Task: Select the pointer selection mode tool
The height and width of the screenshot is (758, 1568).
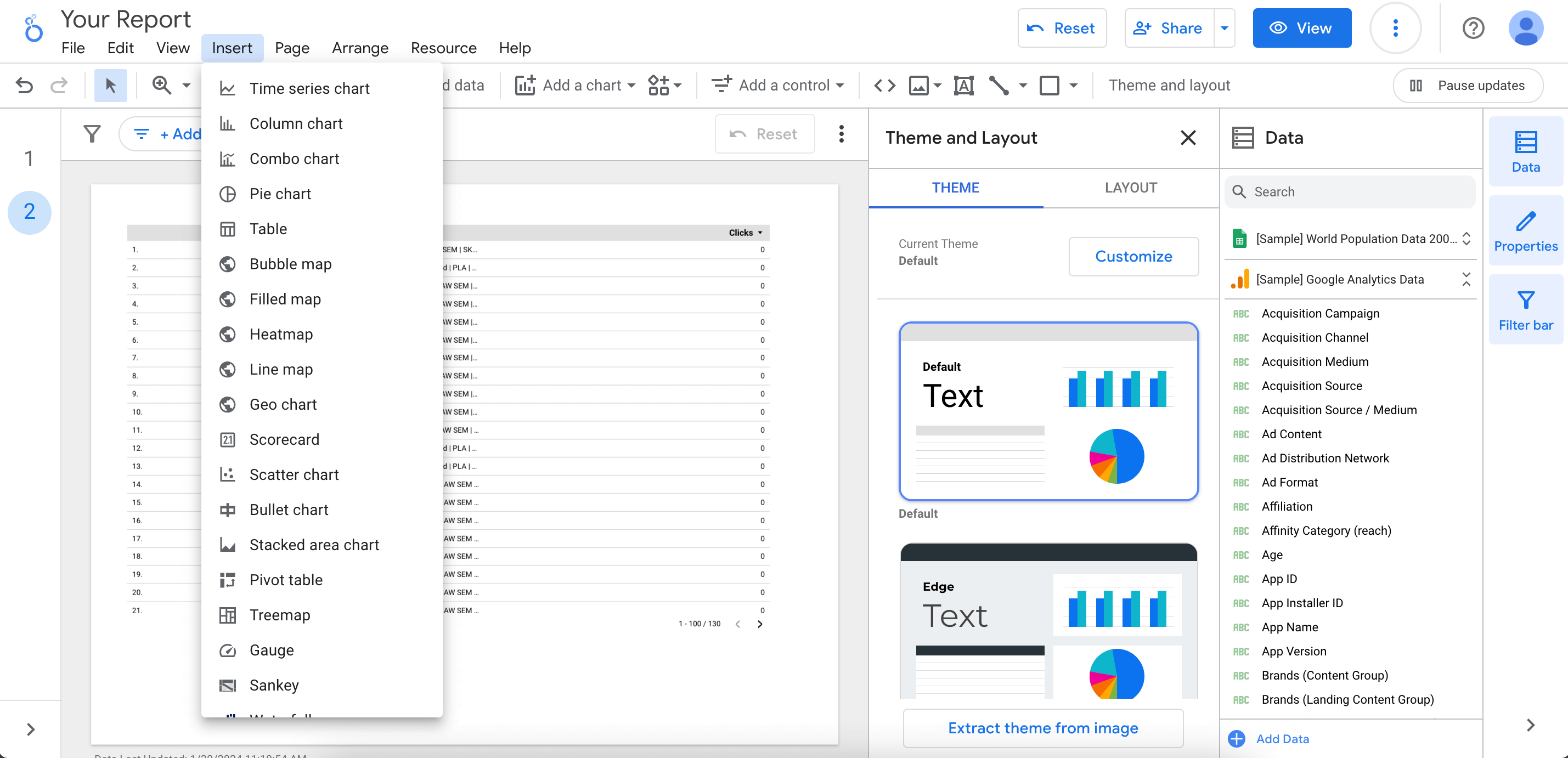Action: [x=110, y=85]
